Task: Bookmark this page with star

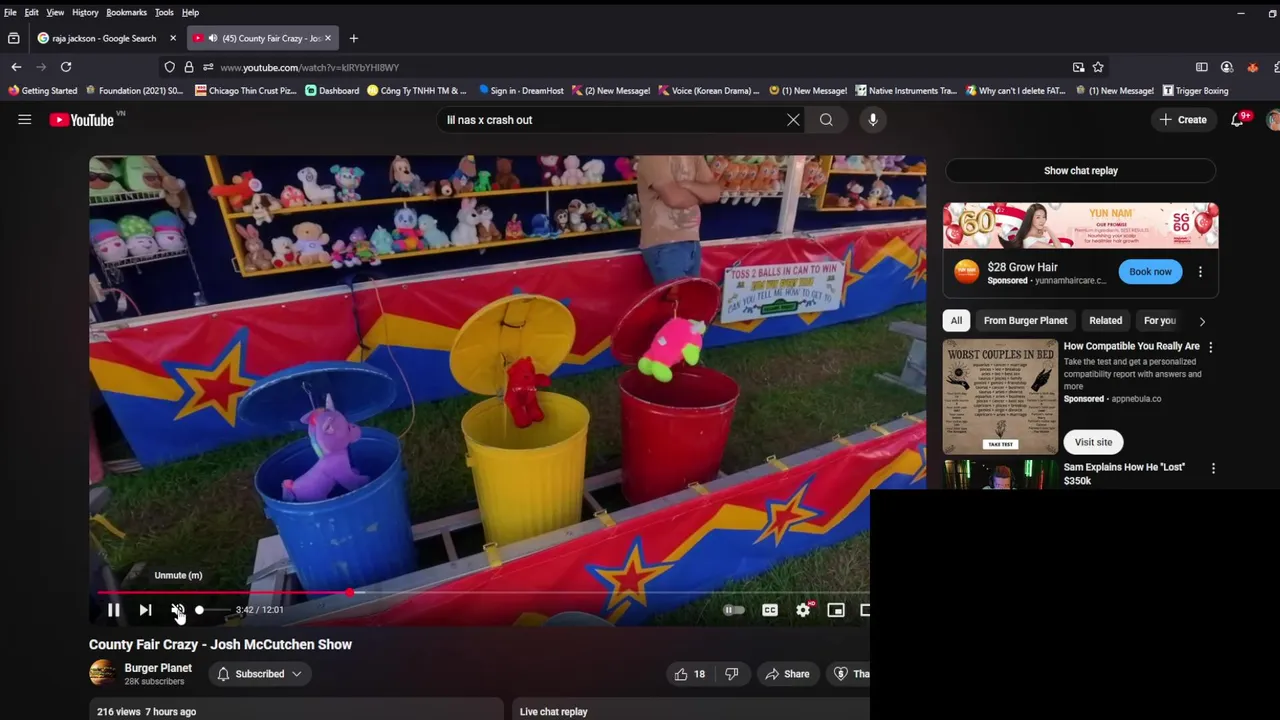Action: (1098, 67)
